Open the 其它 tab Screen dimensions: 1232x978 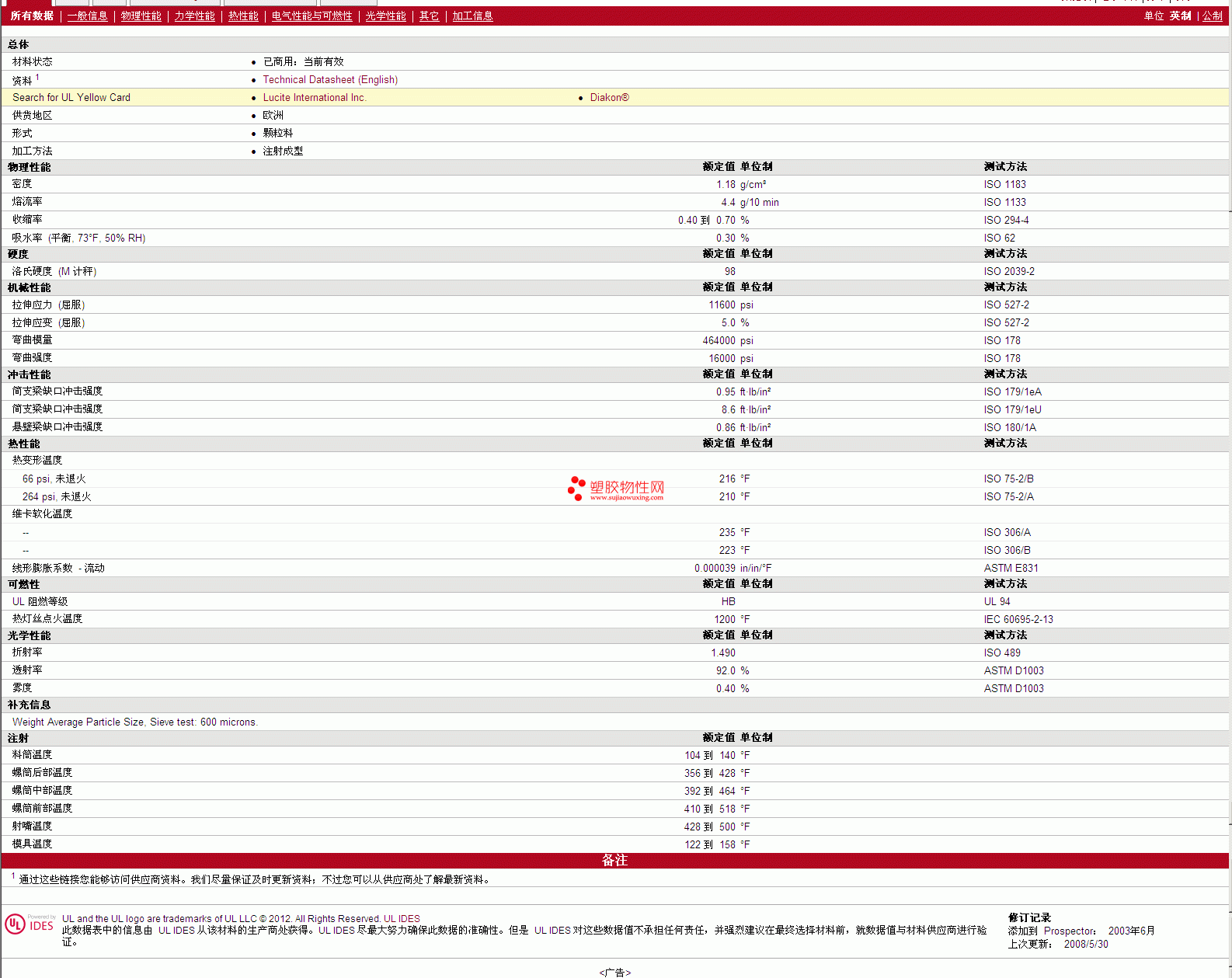[x=429, y=16]
